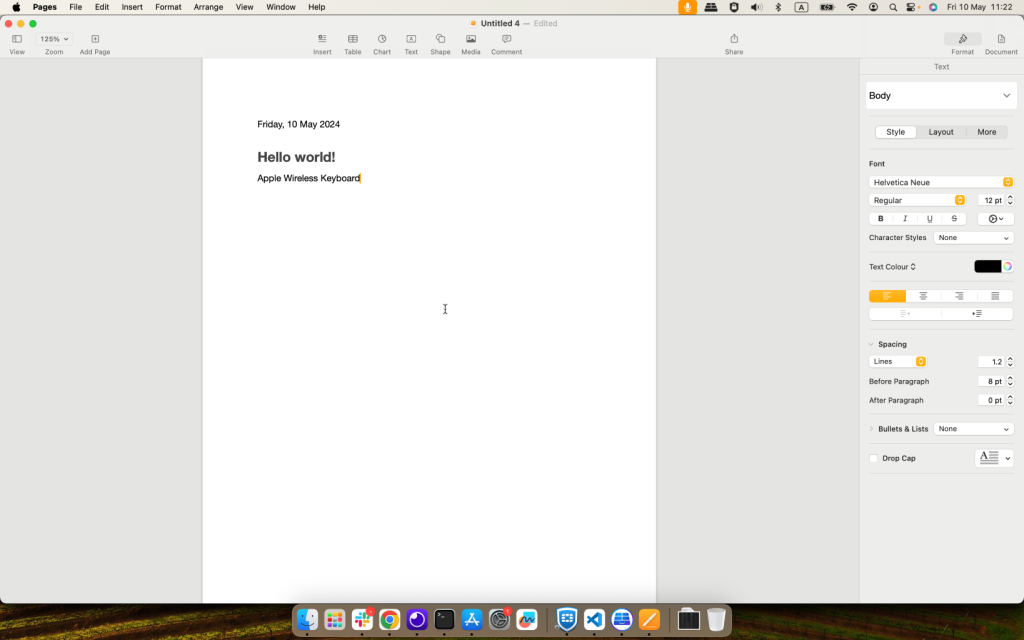Viewport: 1024px width, 640px height.
Task: Click the Add Page icon
Action: (94, 40)
